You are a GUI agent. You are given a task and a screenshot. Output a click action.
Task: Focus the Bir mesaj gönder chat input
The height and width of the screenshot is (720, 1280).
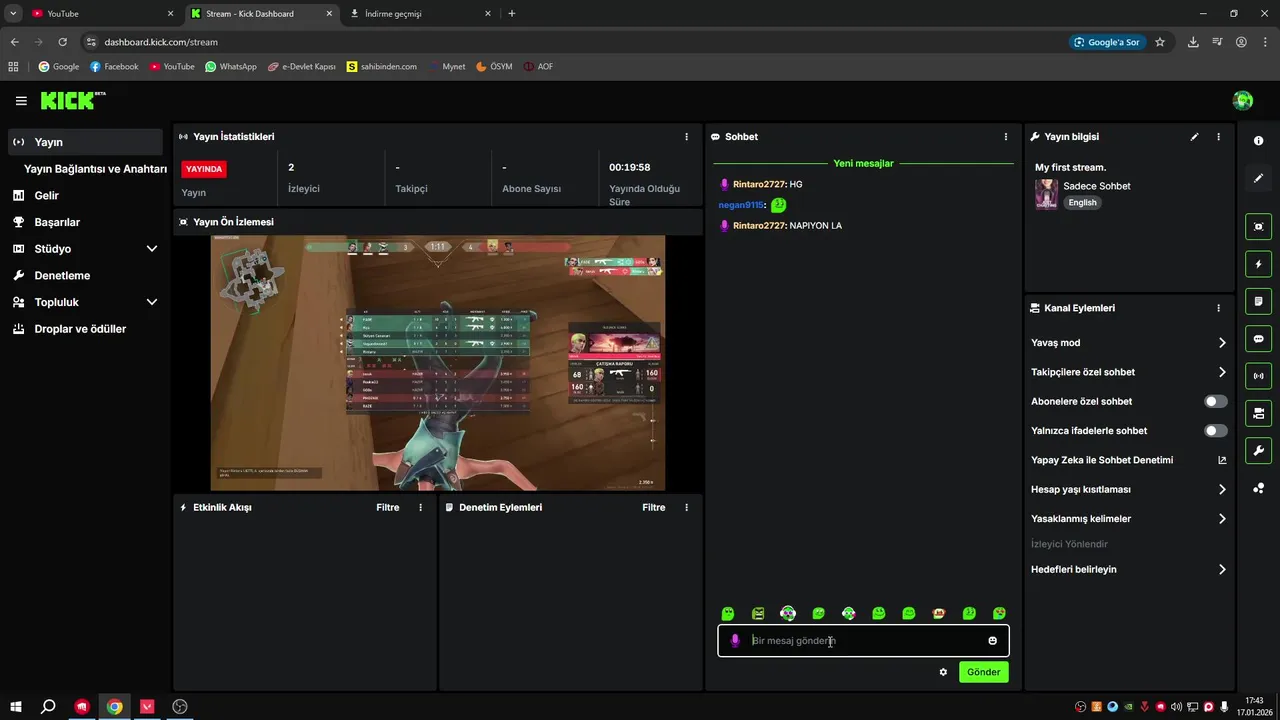point(863,641)
